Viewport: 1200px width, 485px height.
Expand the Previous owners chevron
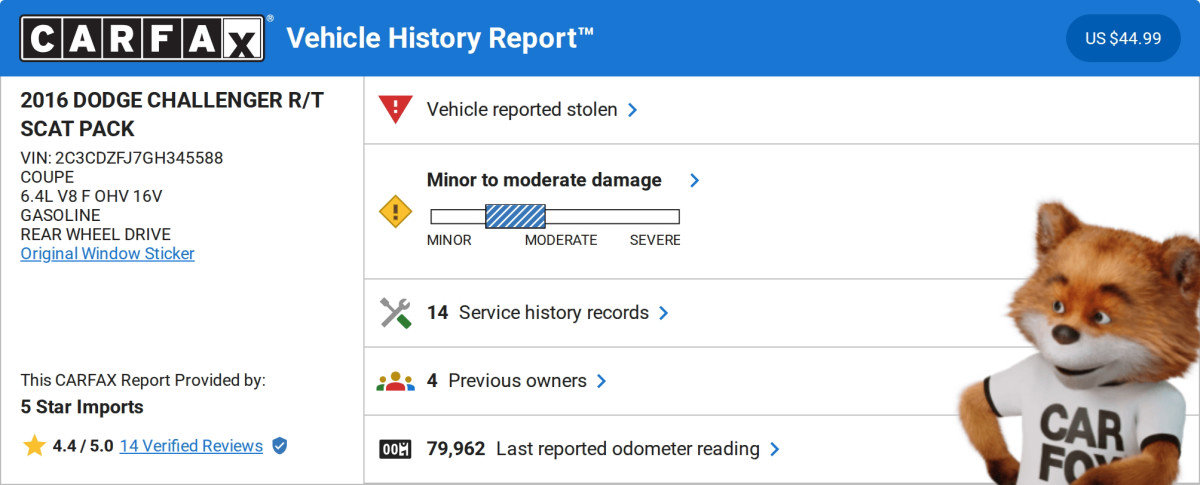click(602, 381)
